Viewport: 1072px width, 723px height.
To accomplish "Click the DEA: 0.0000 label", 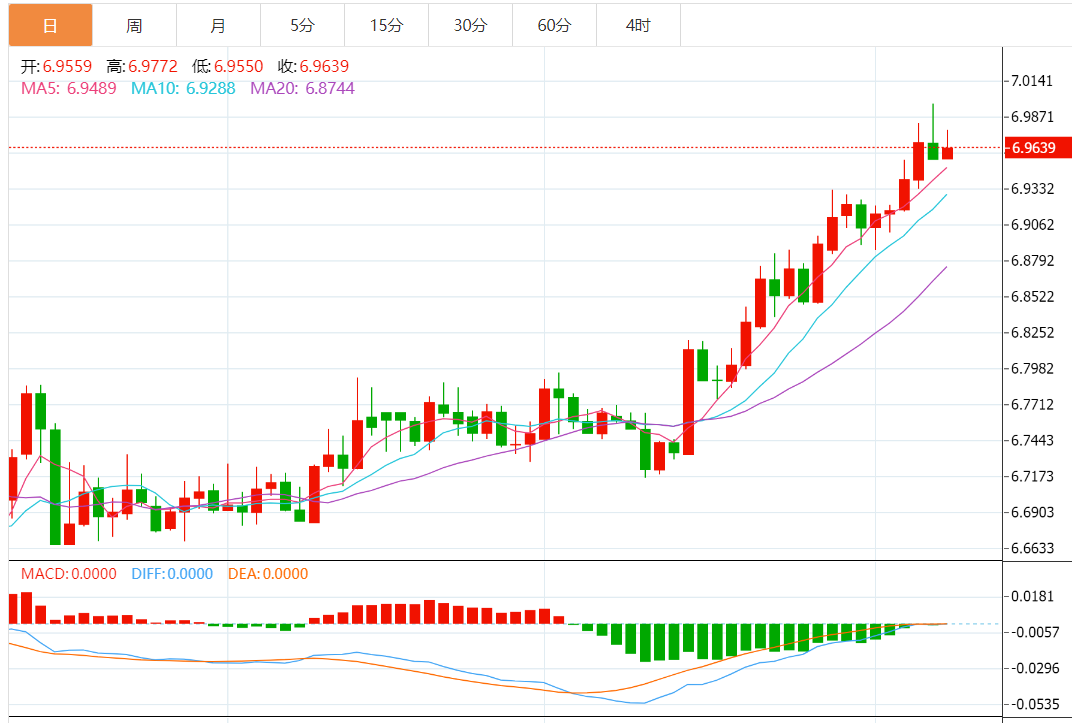I will click(x=268, y=573).
